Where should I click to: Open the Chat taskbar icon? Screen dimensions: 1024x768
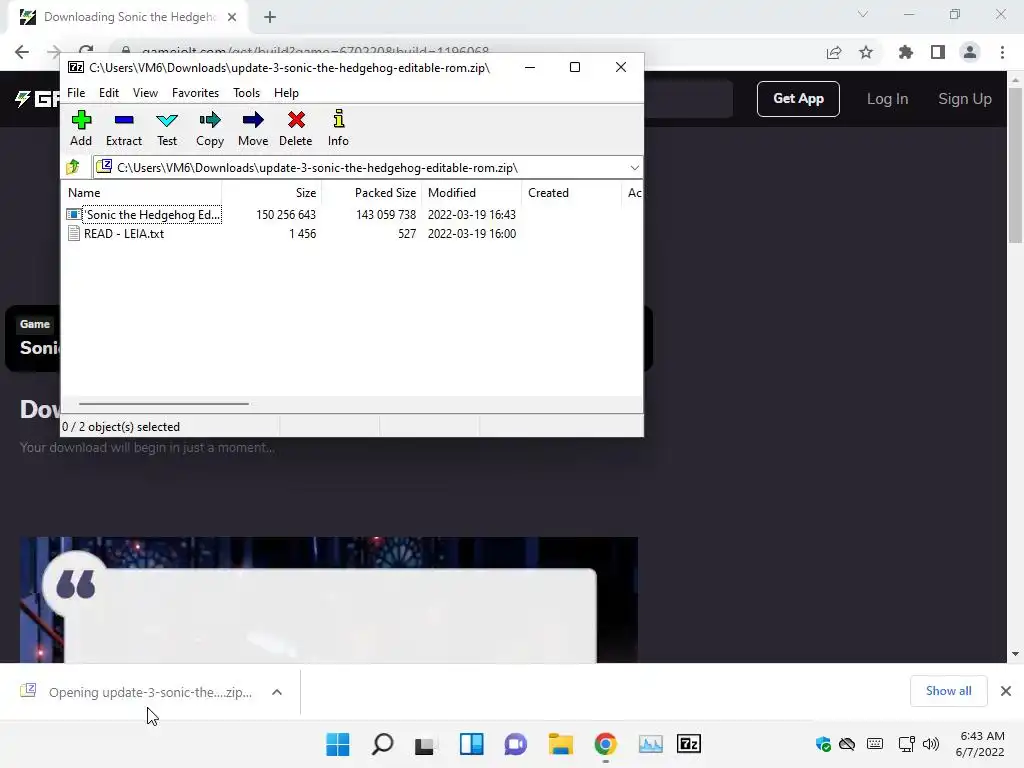(515, 744)
